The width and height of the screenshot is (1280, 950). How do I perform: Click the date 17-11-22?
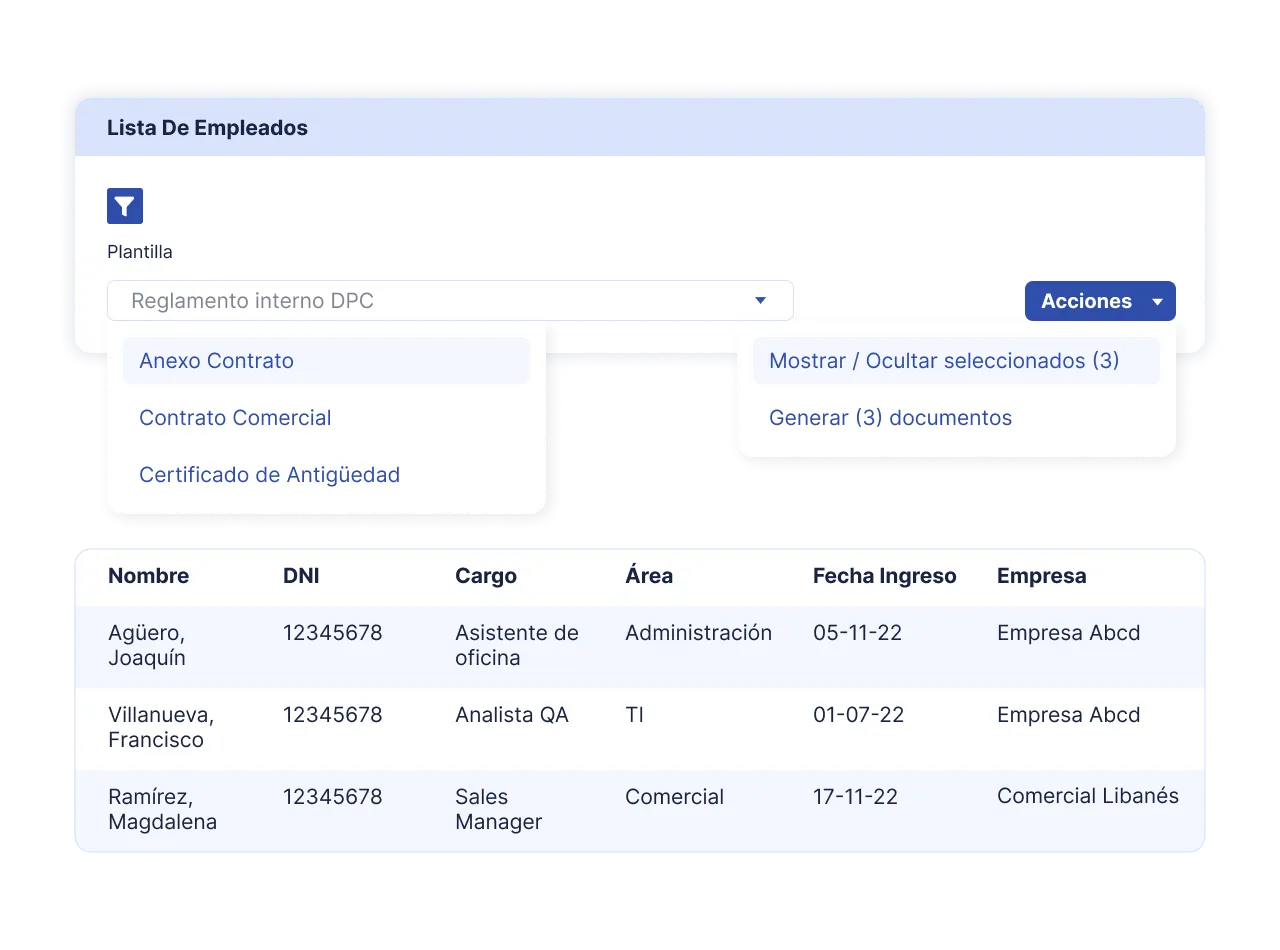point(855,797)
